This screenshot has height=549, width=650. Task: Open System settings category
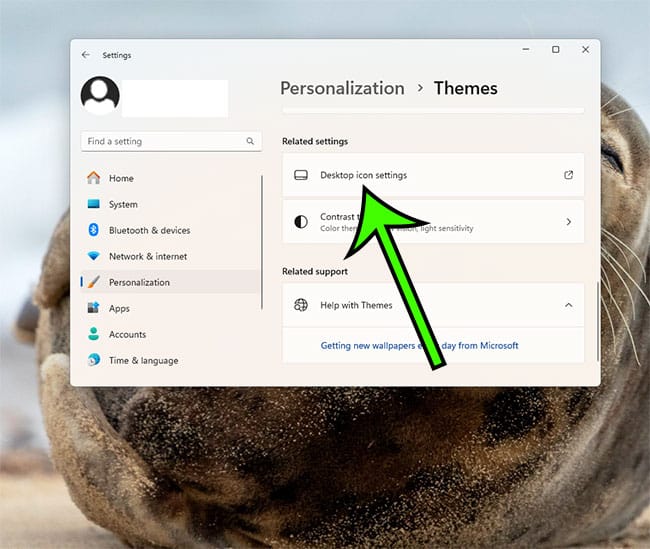tap(170, 204)
